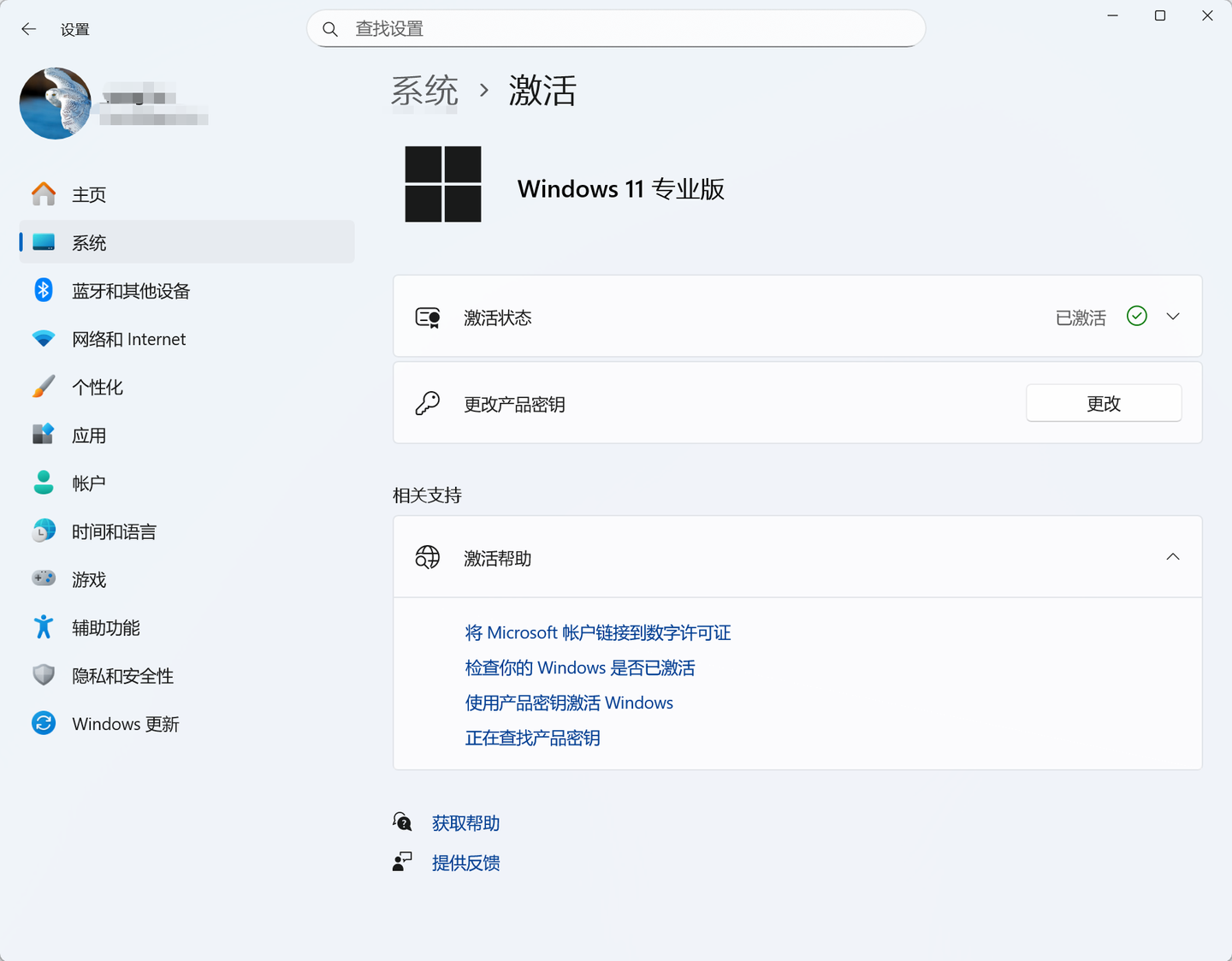Viewport: 1232px width, 961px height.
Task: Open 应用 settings in sidebar
Action: (x=187, y=436)
